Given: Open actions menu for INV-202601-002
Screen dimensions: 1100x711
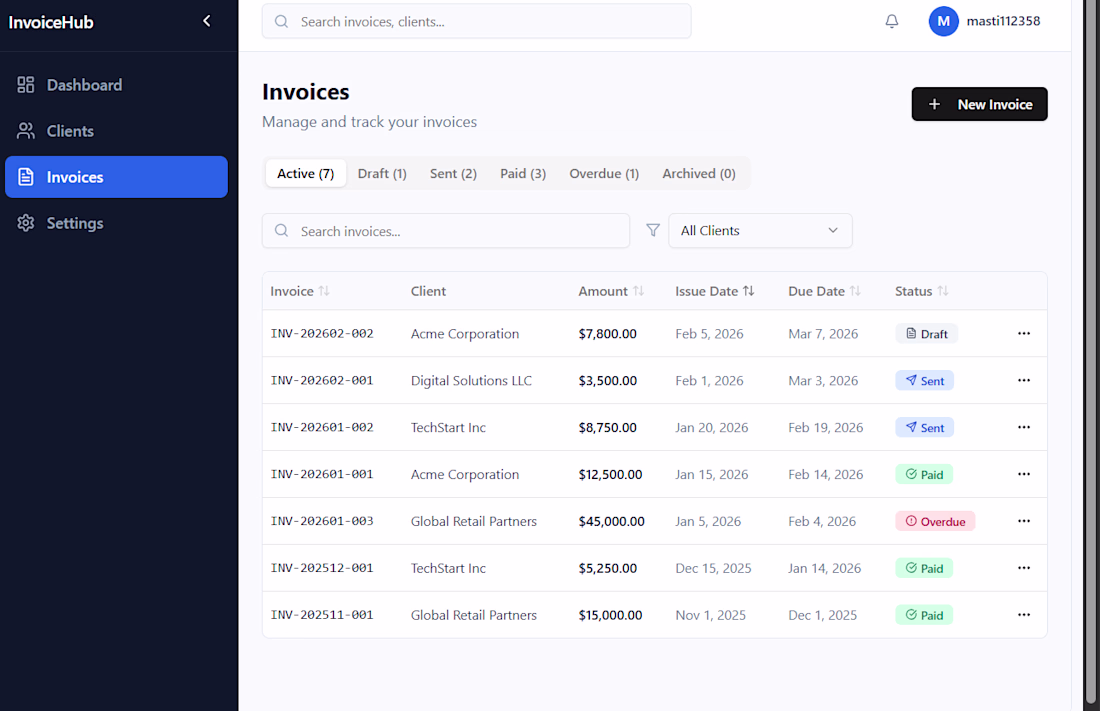Looking at the screenshot, I should (1024, 427).
